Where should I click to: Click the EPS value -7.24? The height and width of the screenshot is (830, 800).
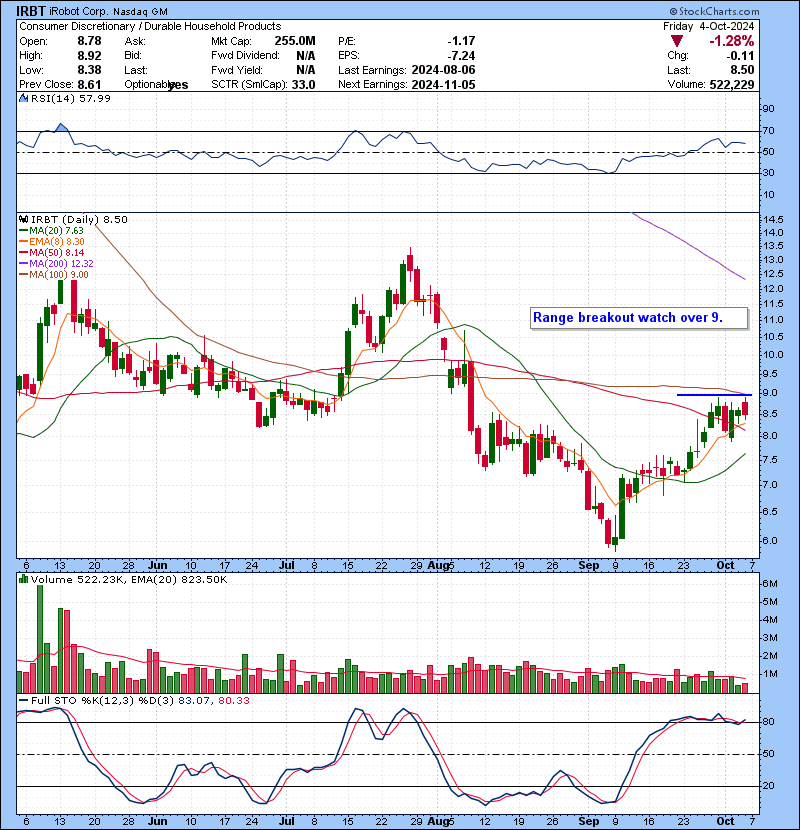[461, 56]
